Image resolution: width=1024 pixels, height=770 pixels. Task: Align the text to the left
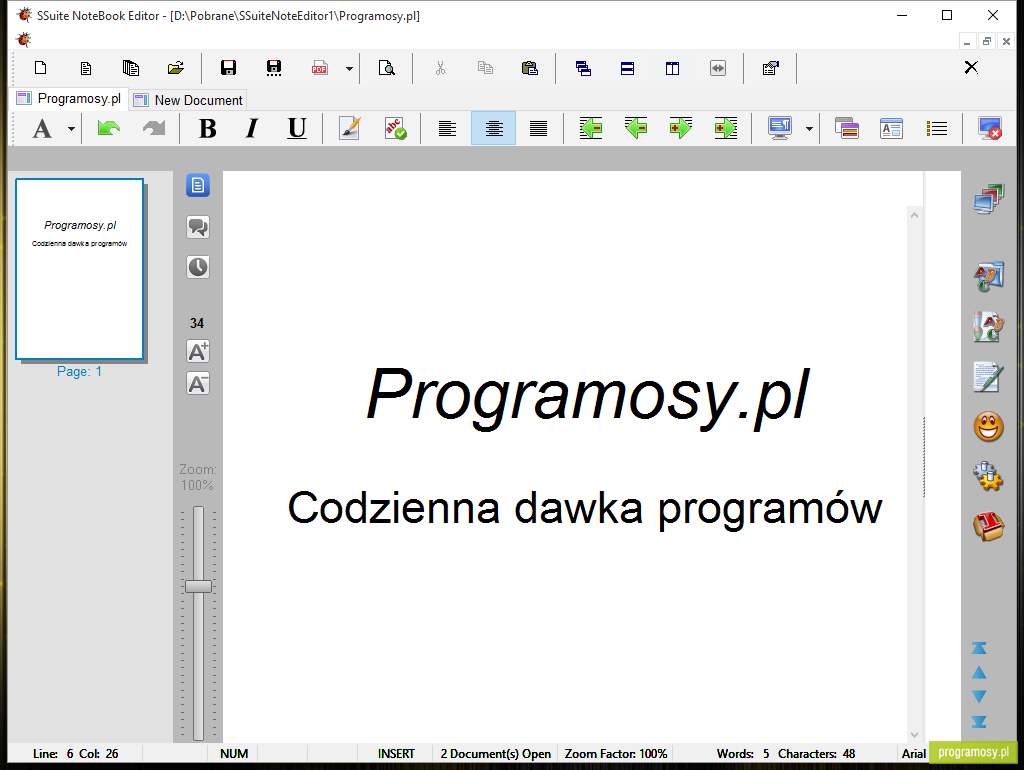447,128
